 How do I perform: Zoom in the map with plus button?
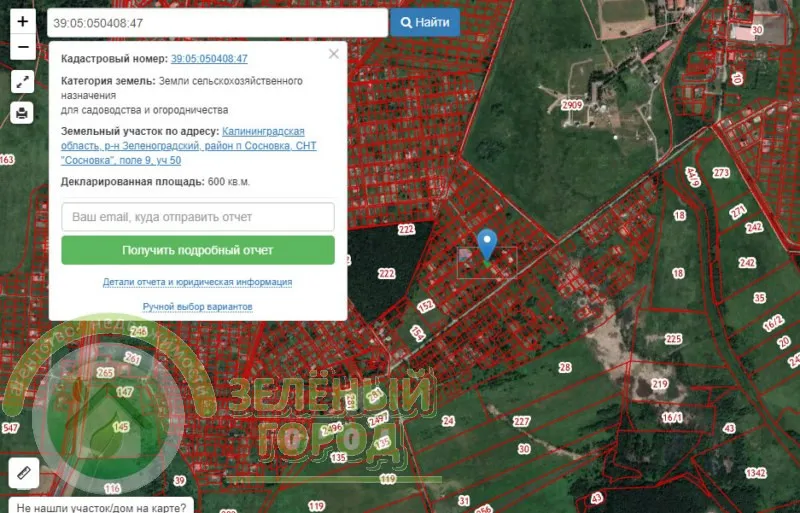pos(23,21)
